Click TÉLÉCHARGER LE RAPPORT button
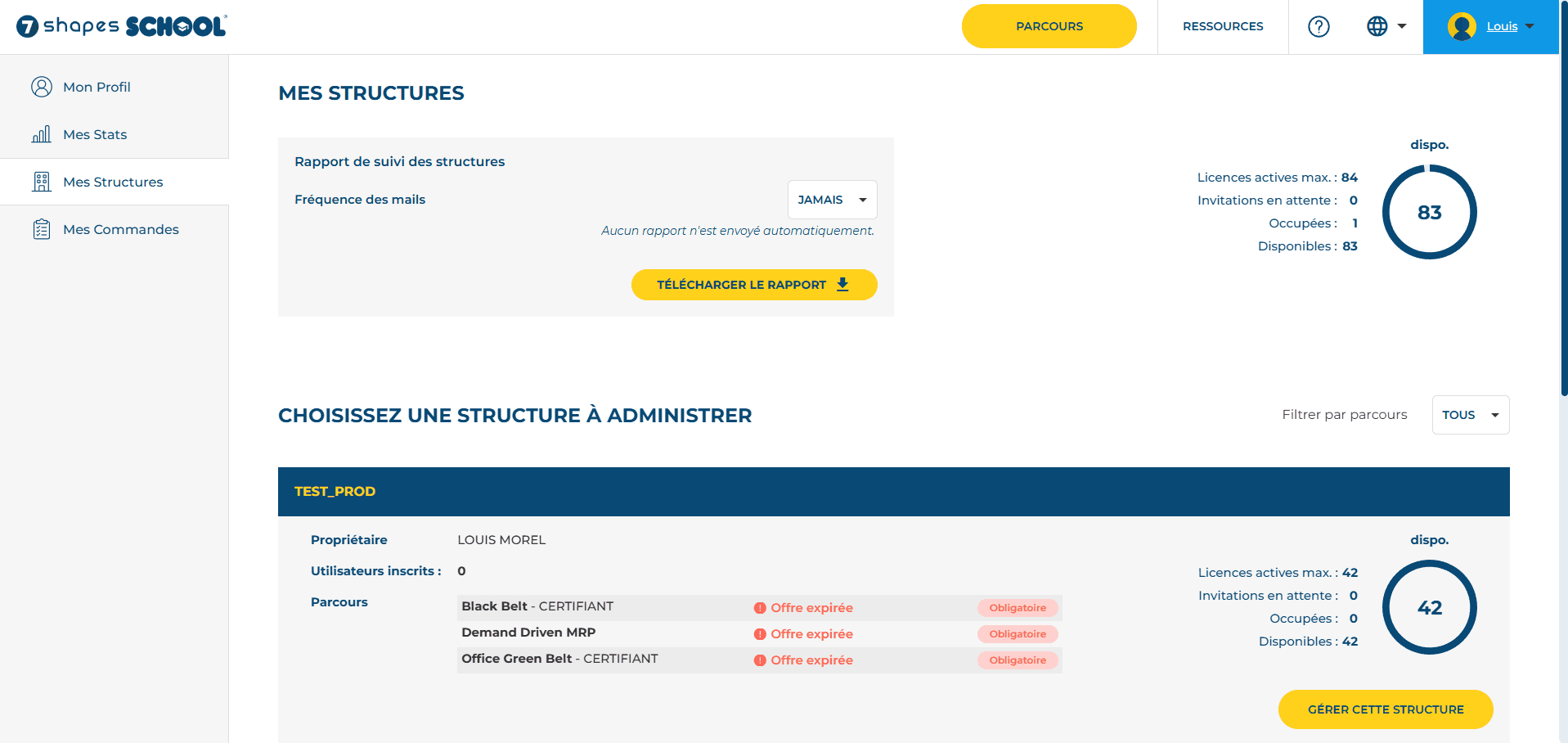1568x743 pixels. [x=754, y=285]
